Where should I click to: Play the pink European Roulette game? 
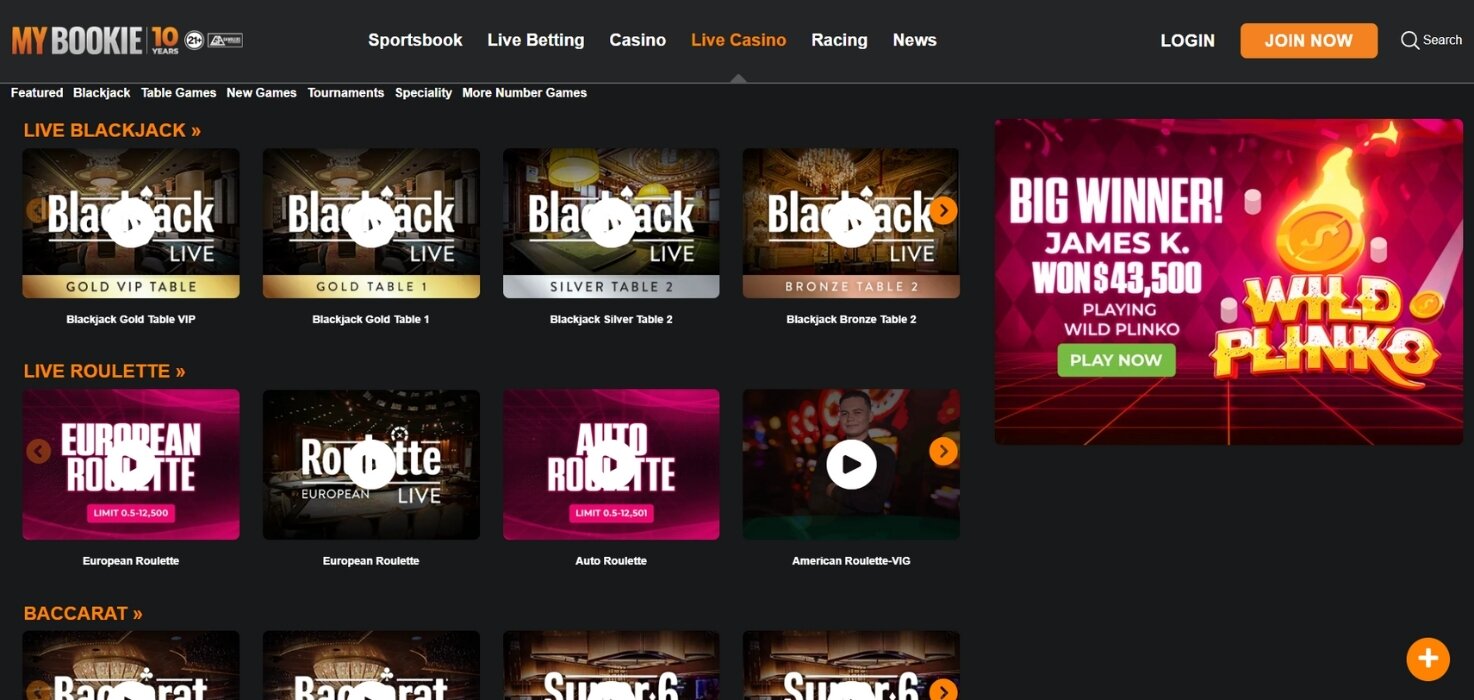tap(131, 464)
